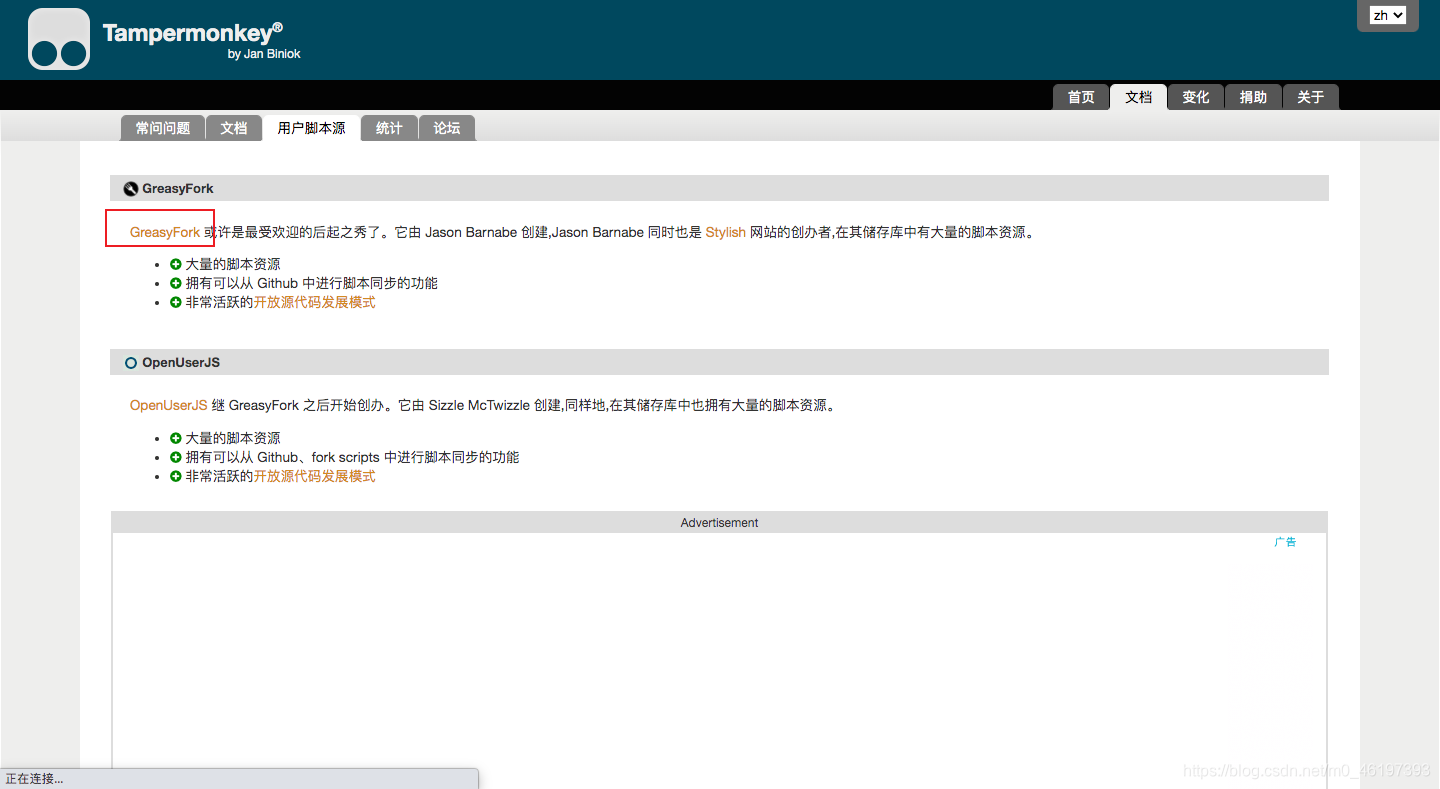
Task: Click green plus icon beside 'Github 中进行脚本同步'
Action: (176, 283)
